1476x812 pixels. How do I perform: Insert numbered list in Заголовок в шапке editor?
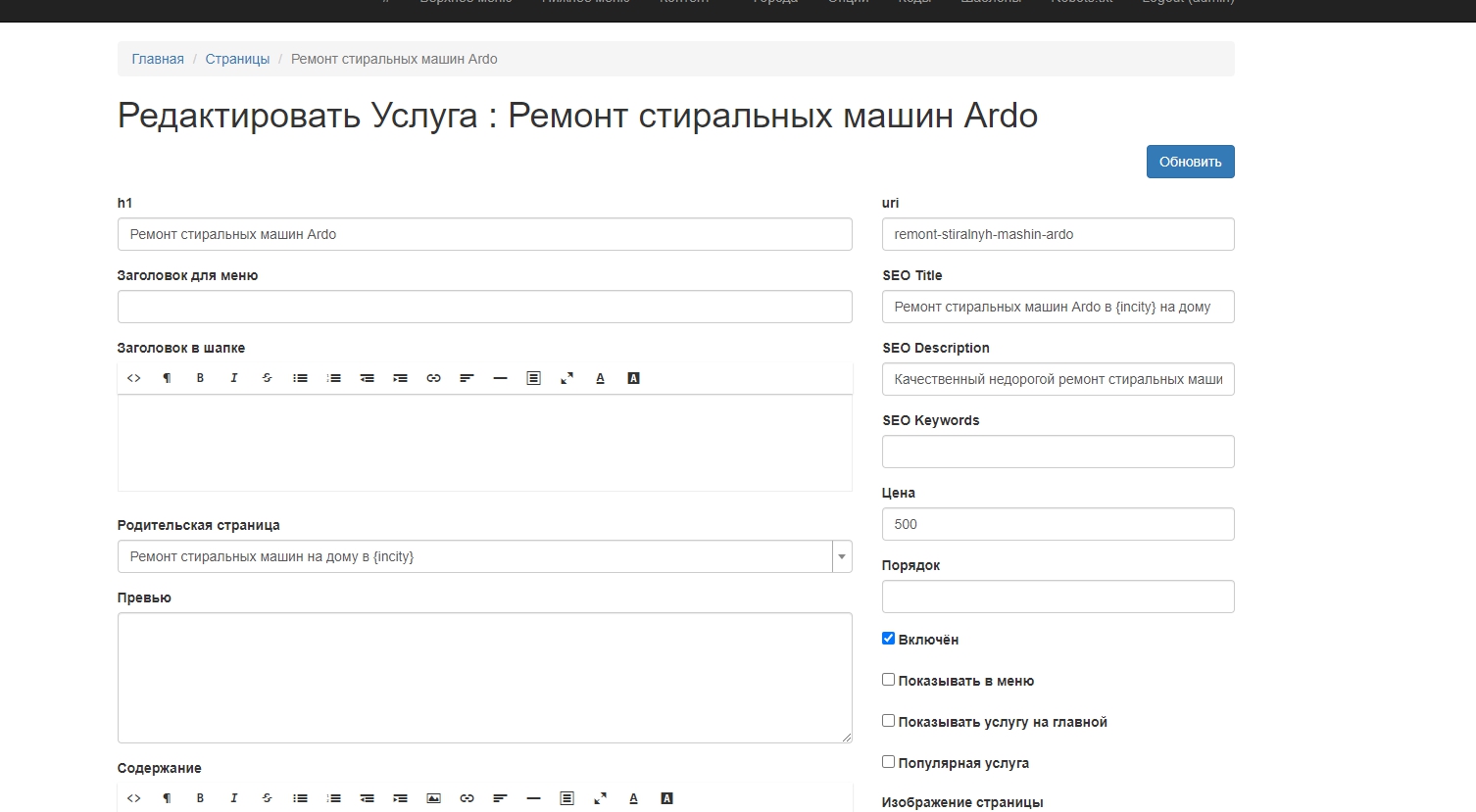pos(334,378)
